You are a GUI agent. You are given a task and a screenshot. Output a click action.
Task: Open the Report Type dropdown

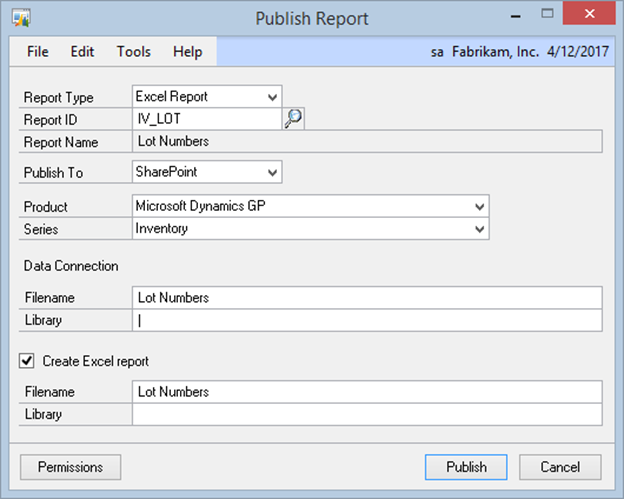(207, 96)
